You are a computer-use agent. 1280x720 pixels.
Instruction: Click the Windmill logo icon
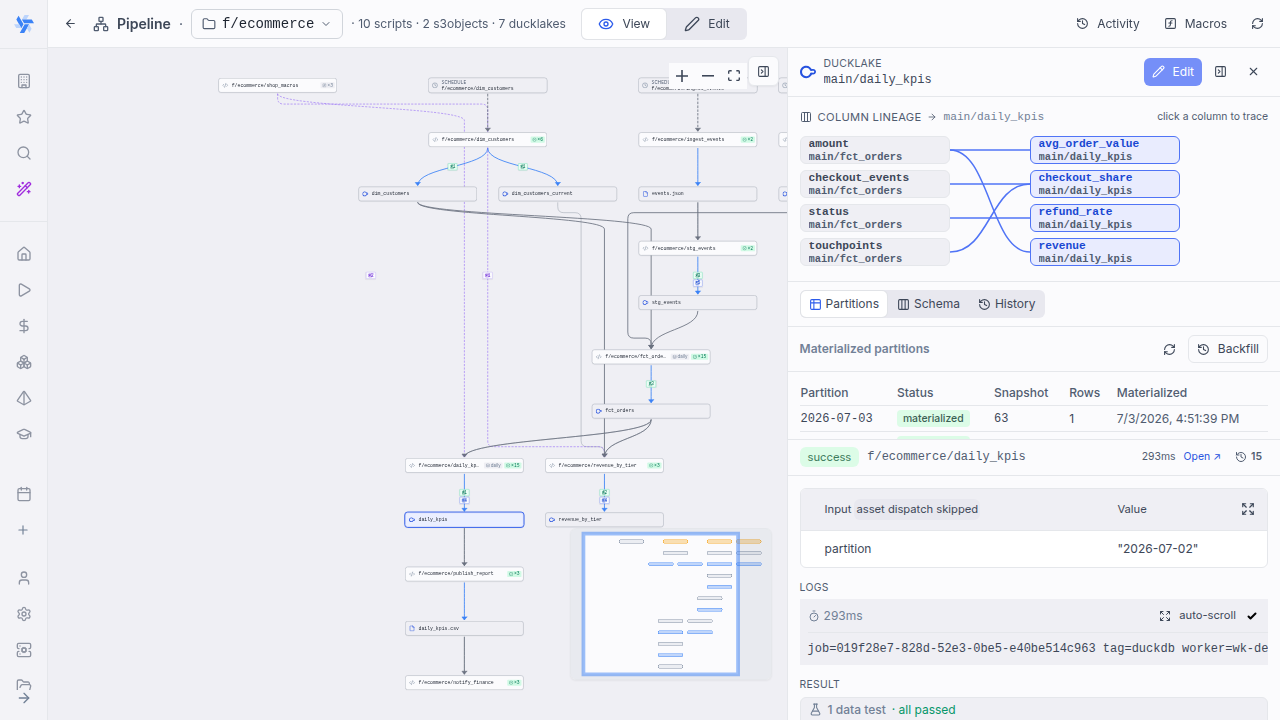pos(24,24)
